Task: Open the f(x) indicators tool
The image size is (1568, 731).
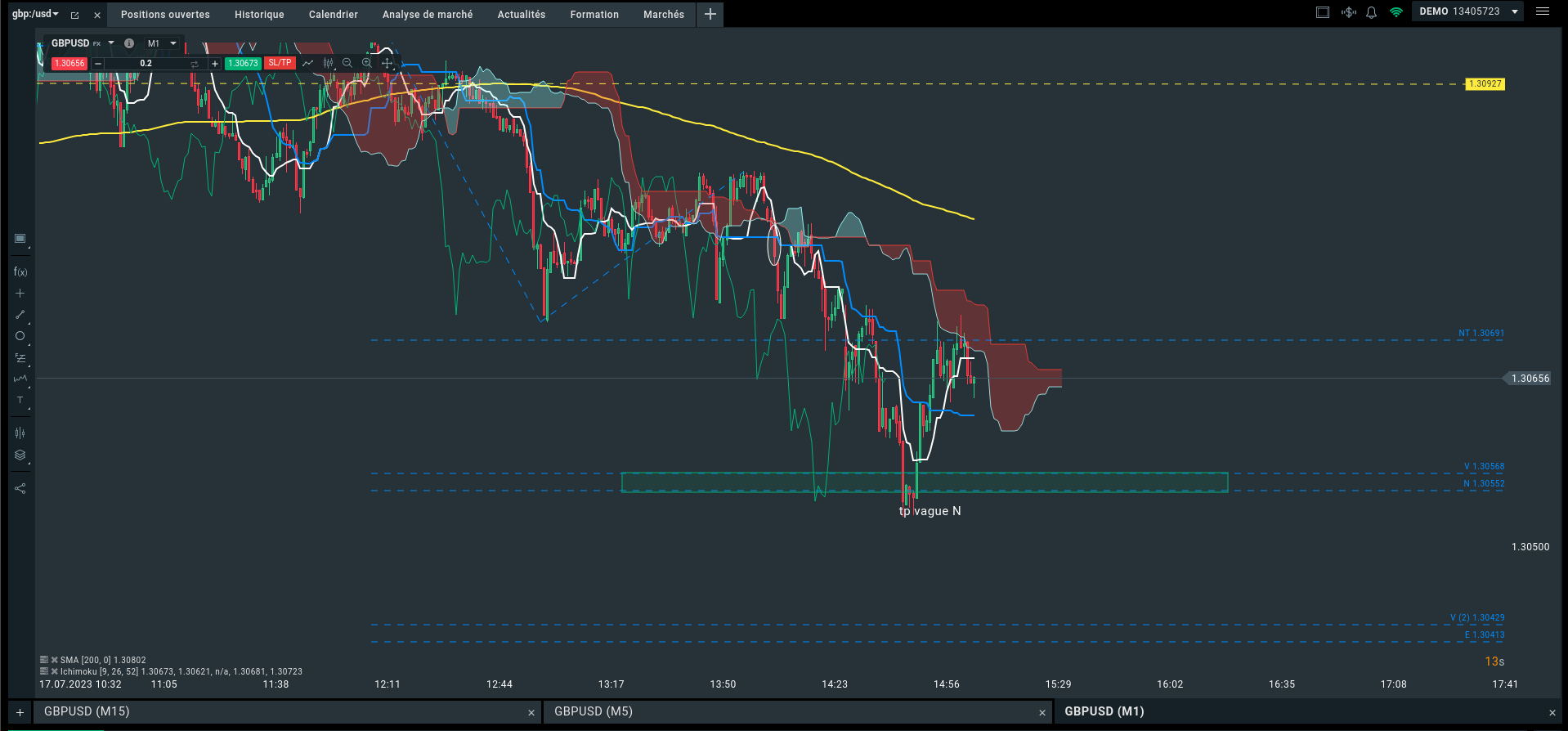Action: pos(20,272)
